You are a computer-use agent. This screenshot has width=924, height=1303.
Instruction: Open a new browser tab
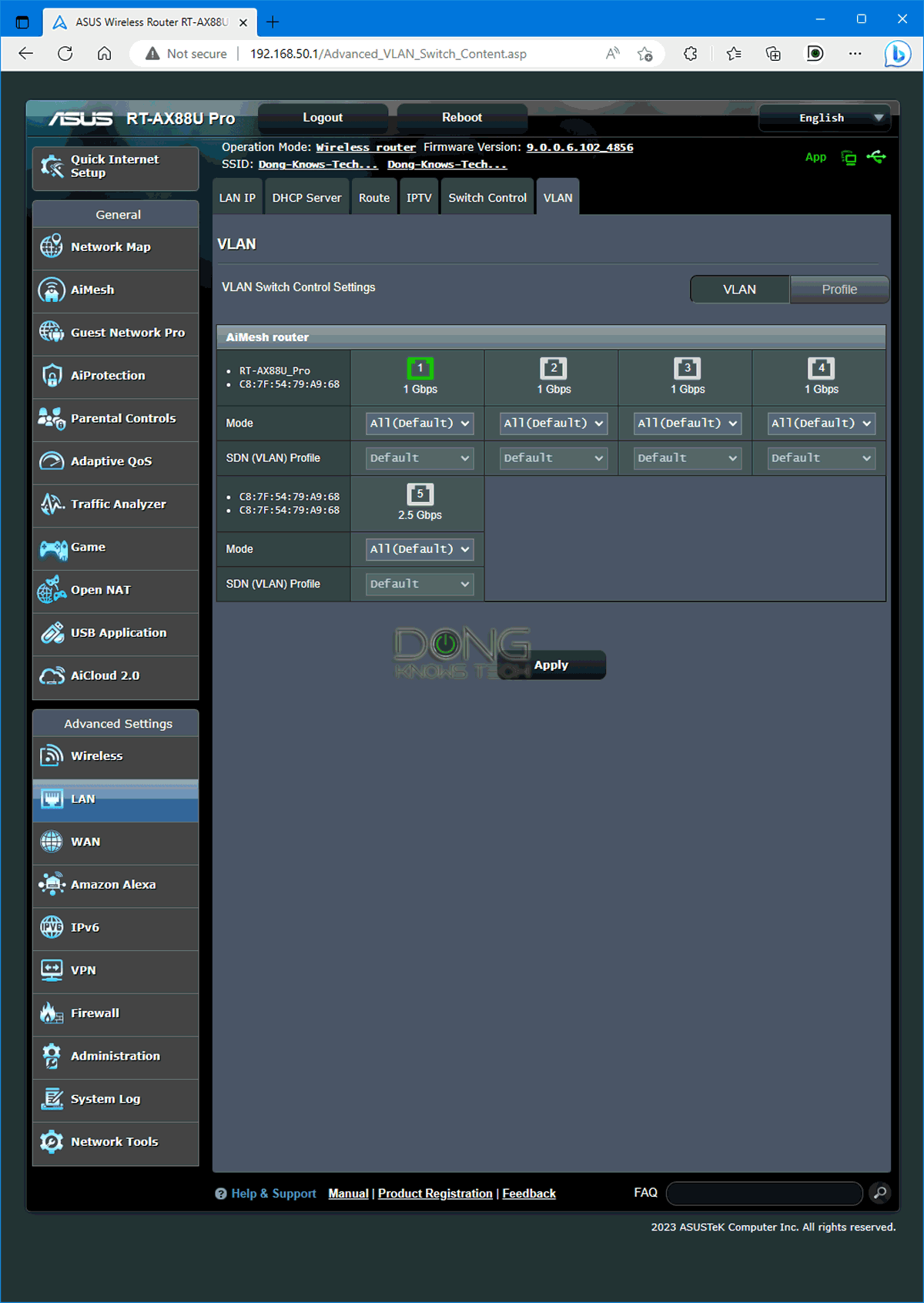click(x=273, y=22)
